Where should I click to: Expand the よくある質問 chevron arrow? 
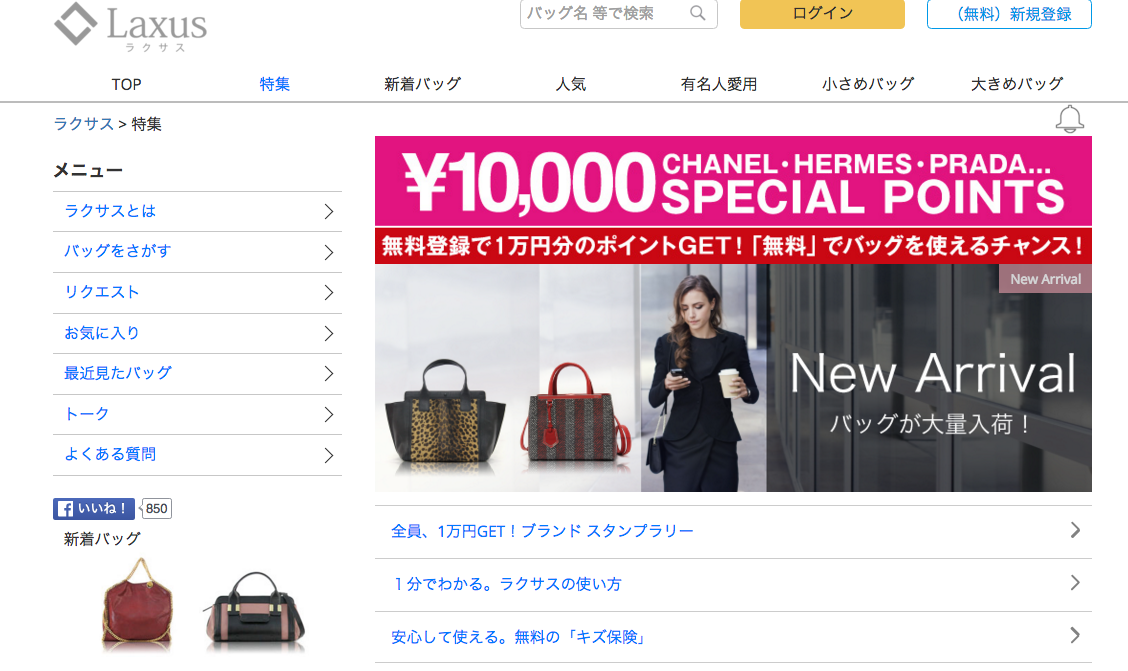point(329,455)
